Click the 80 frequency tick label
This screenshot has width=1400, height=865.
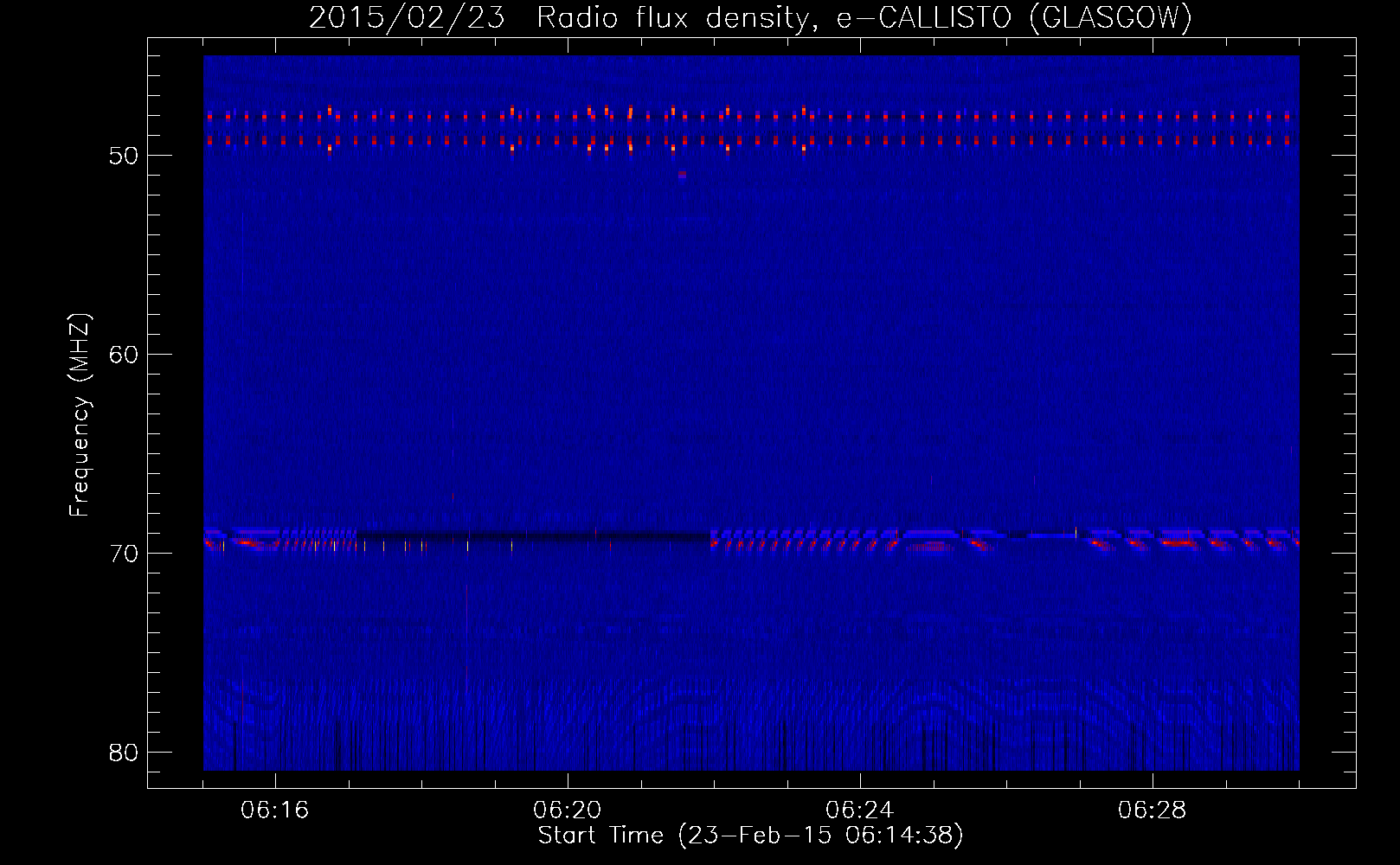click(x=125, y=753)
